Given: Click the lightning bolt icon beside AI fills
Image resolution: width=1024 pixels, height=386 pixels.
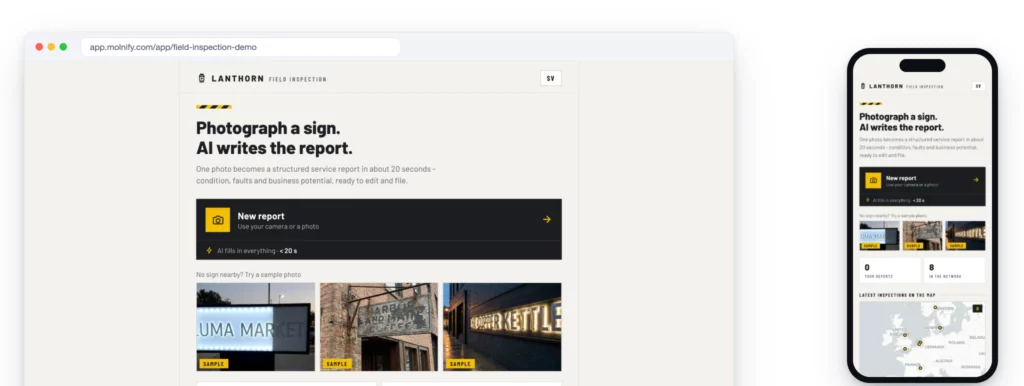Looking at the screenshot, I should pos(209,250).
